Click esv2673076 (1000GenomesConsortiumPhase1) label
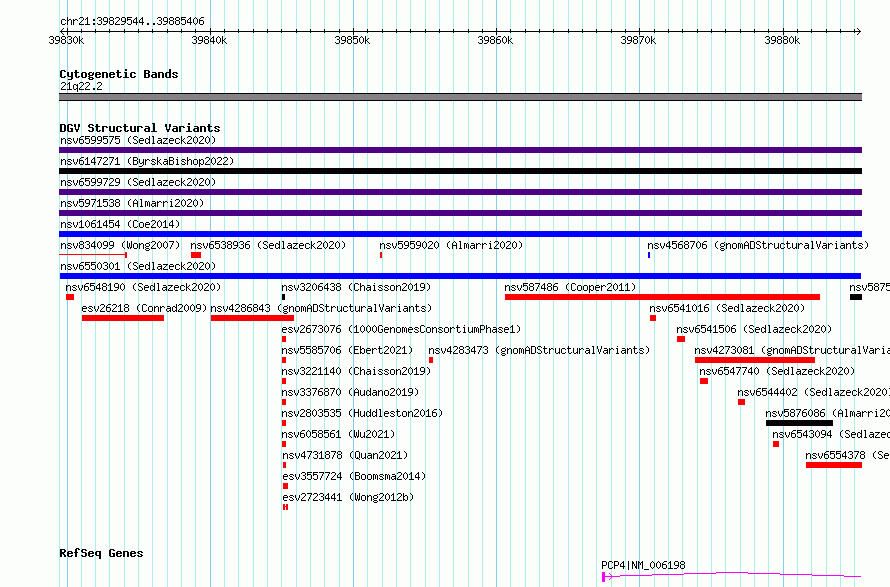This screenshot has width=890, height=587. pyautogui.click(x=401, y=329)
